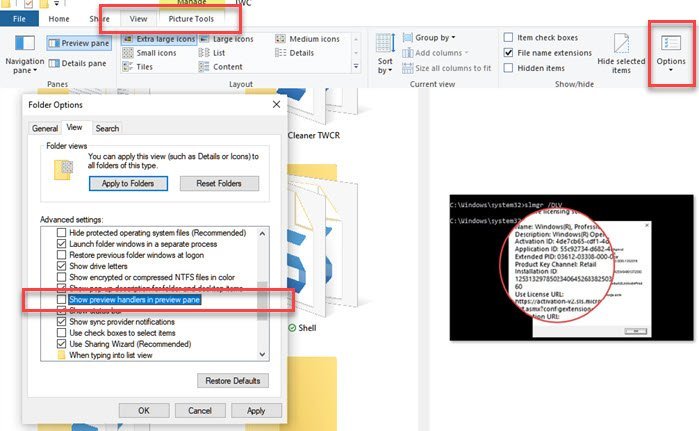Toggle the Preview pane button
This screenshot has width=699, height=431.
point(79,43)
